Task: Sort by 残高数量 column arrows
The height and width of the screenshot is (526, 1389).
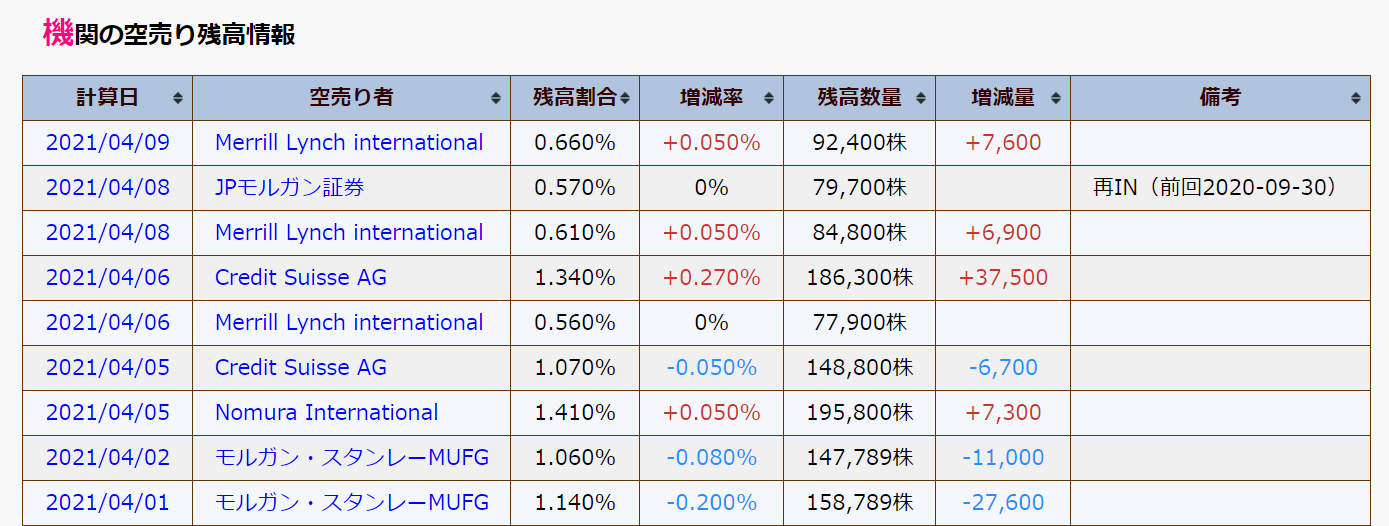Action: coord(921,98)
